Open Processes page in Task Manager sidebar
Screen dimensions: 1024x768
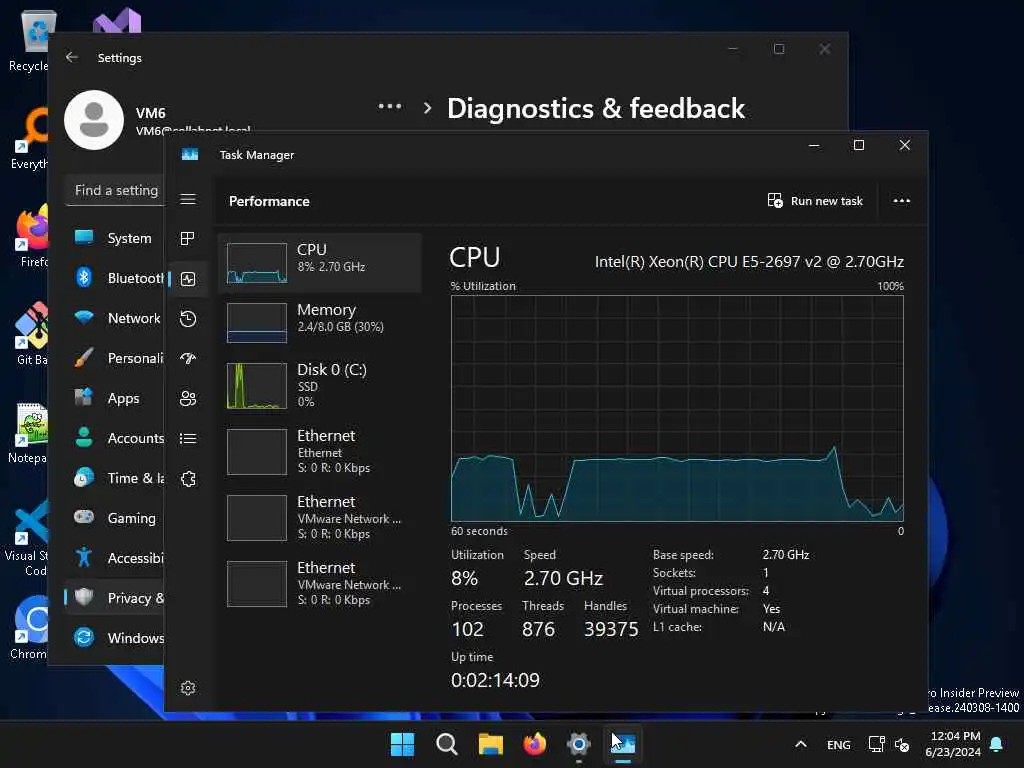(x=188, y=239)
